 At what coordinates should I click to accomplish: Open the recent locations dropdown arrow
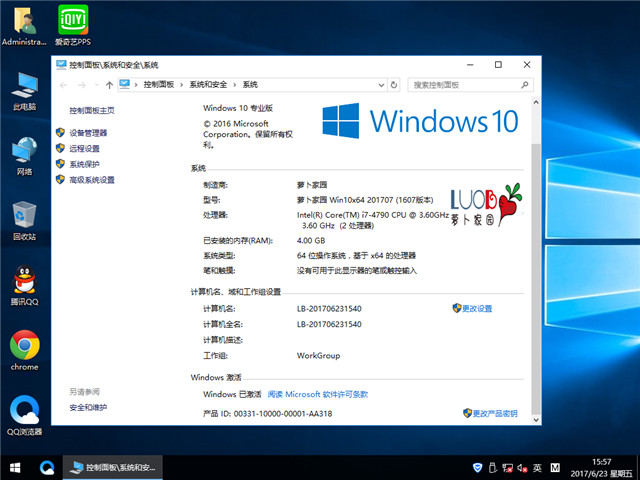[96, 85]
